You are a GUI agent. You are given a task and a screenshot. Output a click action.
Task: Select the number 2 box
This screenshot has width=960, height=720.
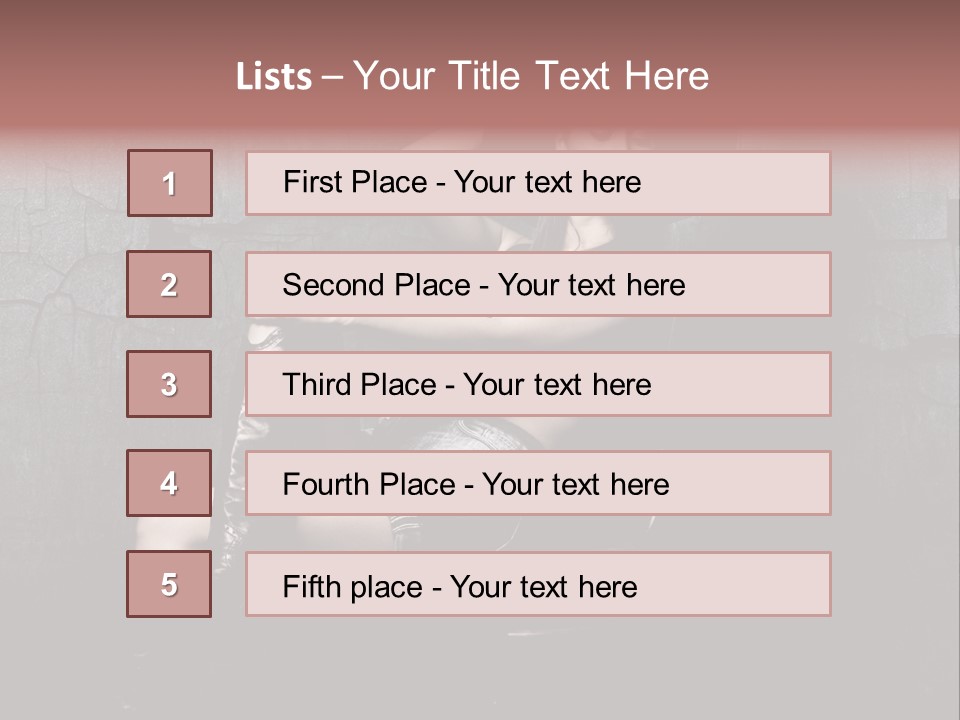pyautogui.click(x=169, y=284)
